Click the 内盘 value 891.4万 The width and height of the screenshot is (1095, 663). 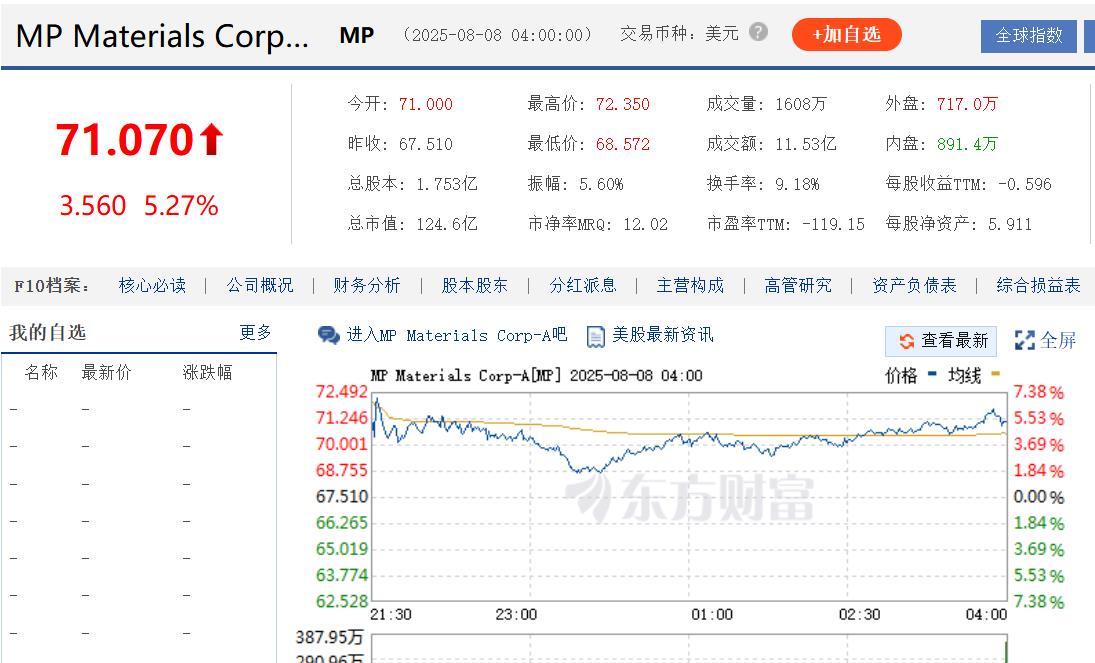pyautogui.click(x=967, y=144)
